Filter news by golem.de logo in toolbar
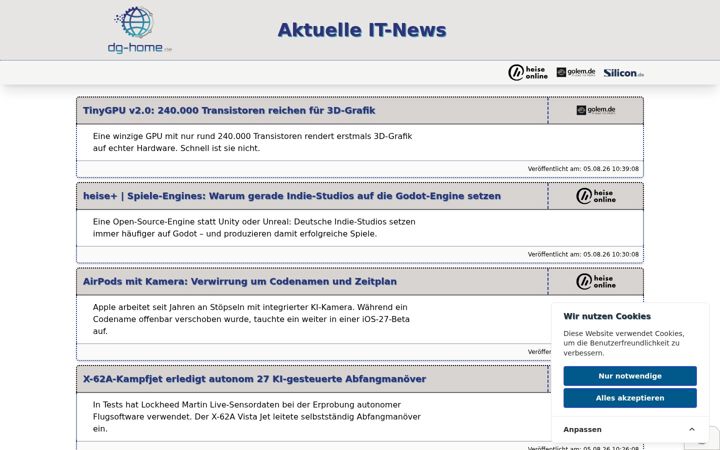The height and width of the screenshot is (450, 720). click(576, 72)
